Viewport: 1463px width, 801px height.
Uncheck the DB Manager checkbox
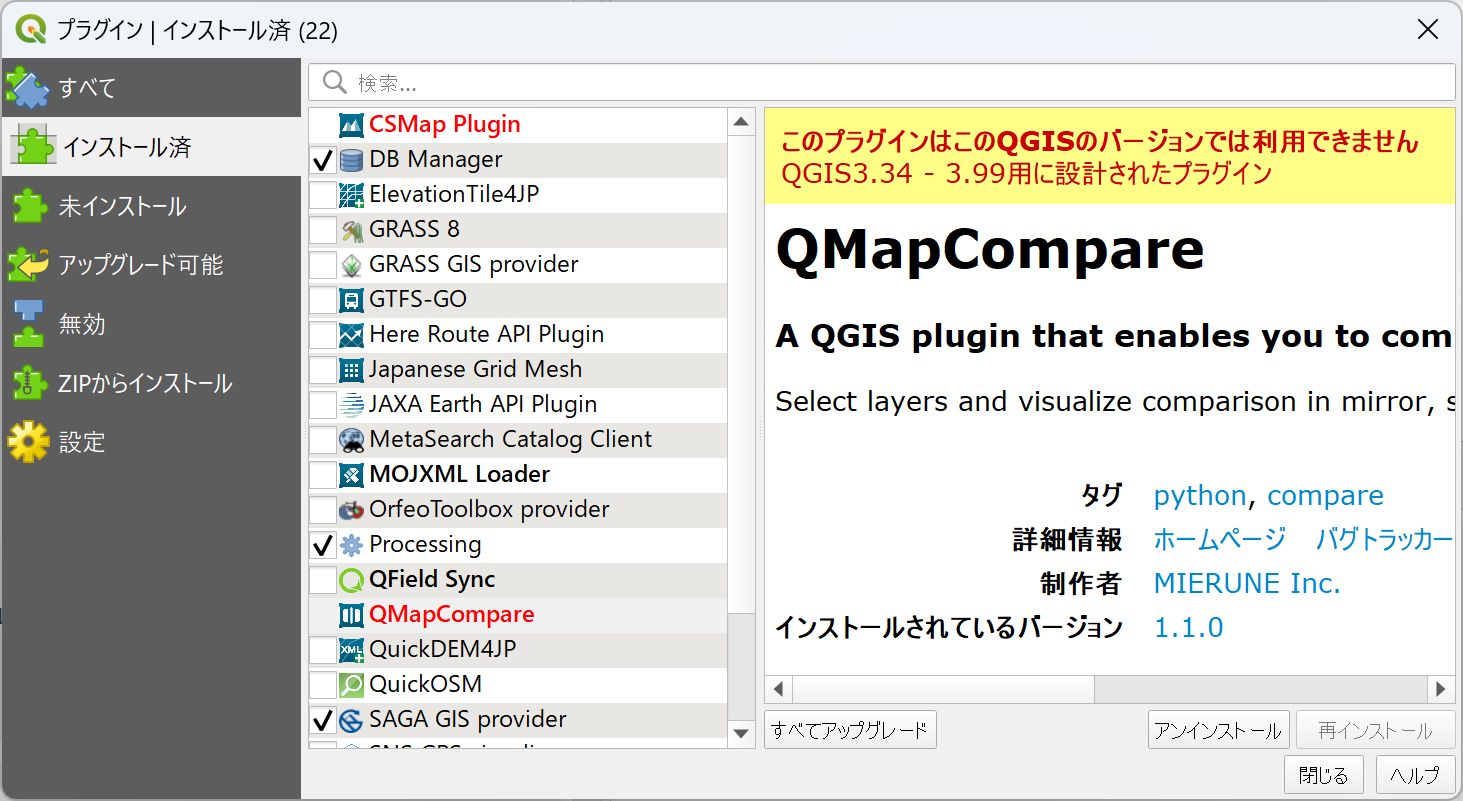click(x=323, y=160)
